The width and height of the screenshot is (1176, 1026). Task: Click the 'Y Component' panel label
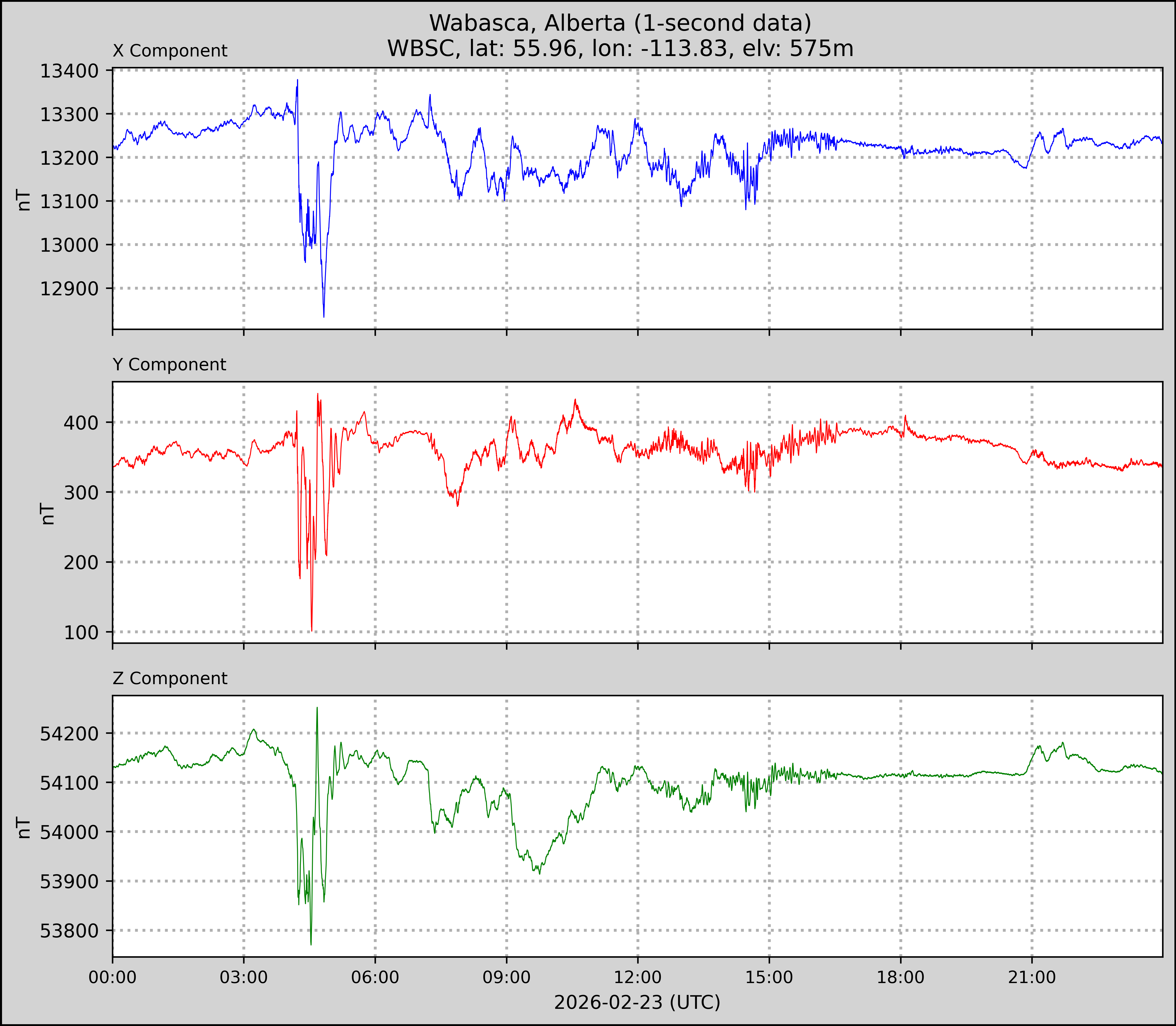click(169, 365)
